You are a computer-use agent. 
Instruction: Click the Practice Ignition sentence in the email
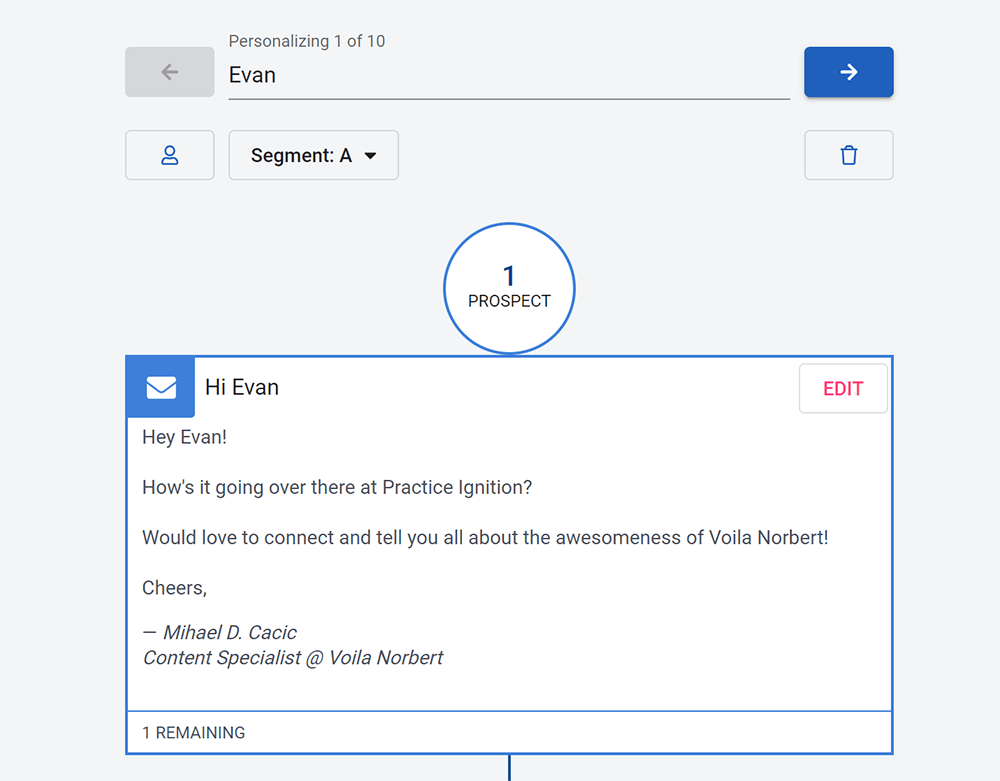pos(337,487)
